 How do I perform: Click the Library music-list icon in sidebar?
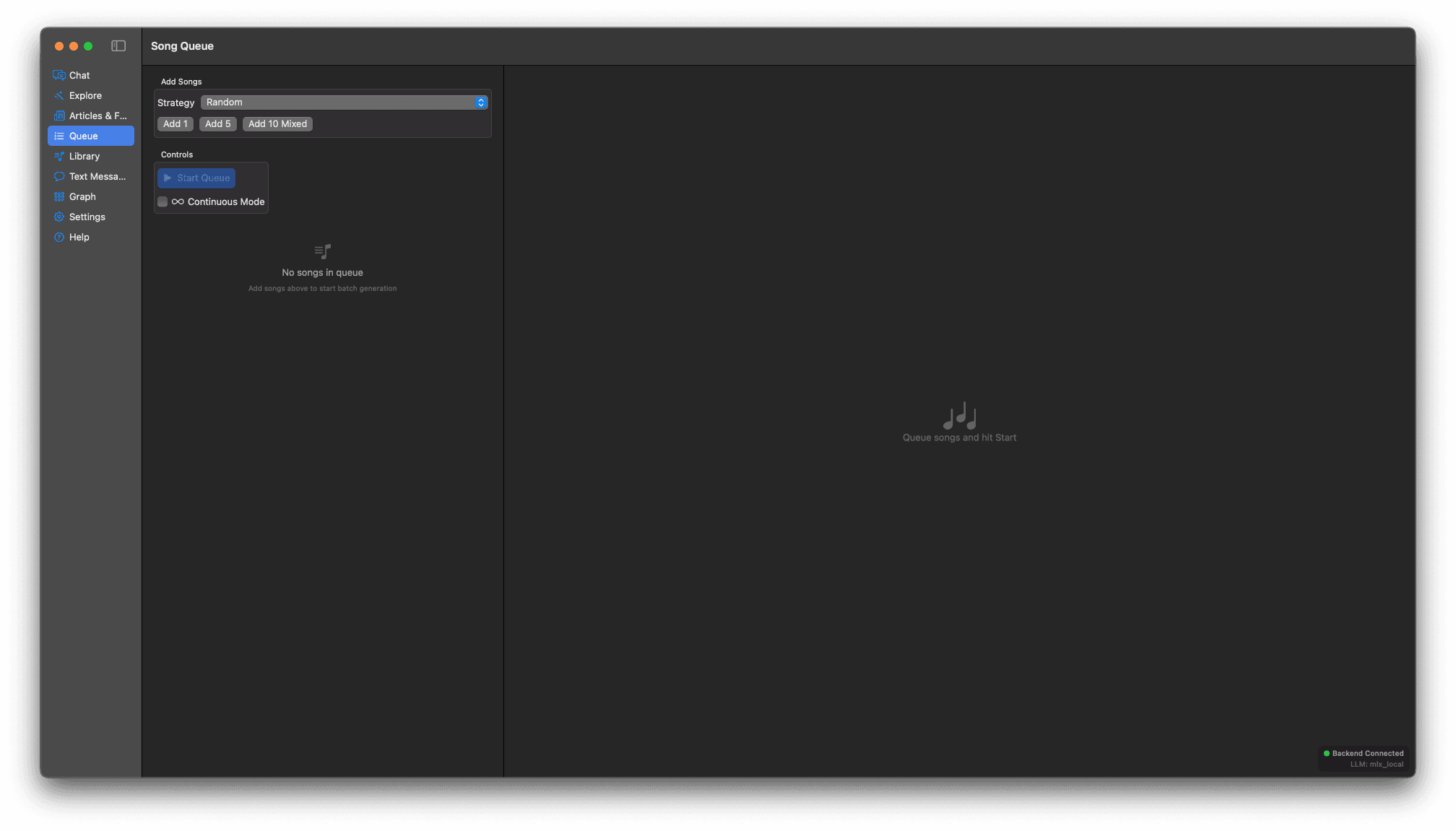coord(59,156)
